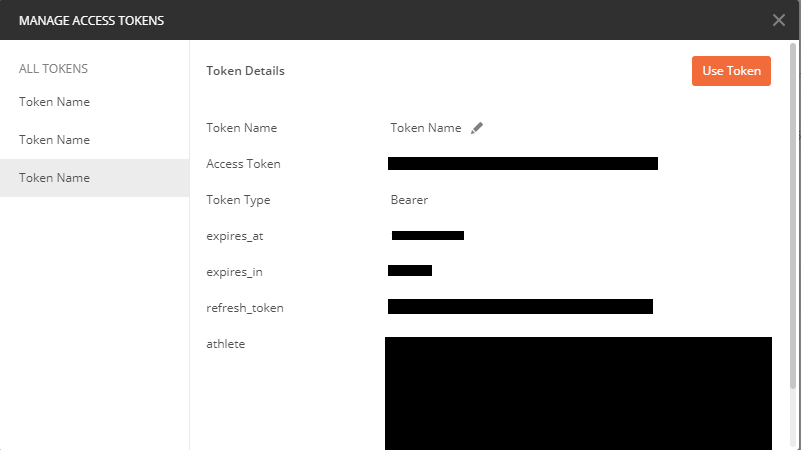Click the vertical scrollbar of token details
Viewport: 801px width, 450px height.
coord(793,217)
